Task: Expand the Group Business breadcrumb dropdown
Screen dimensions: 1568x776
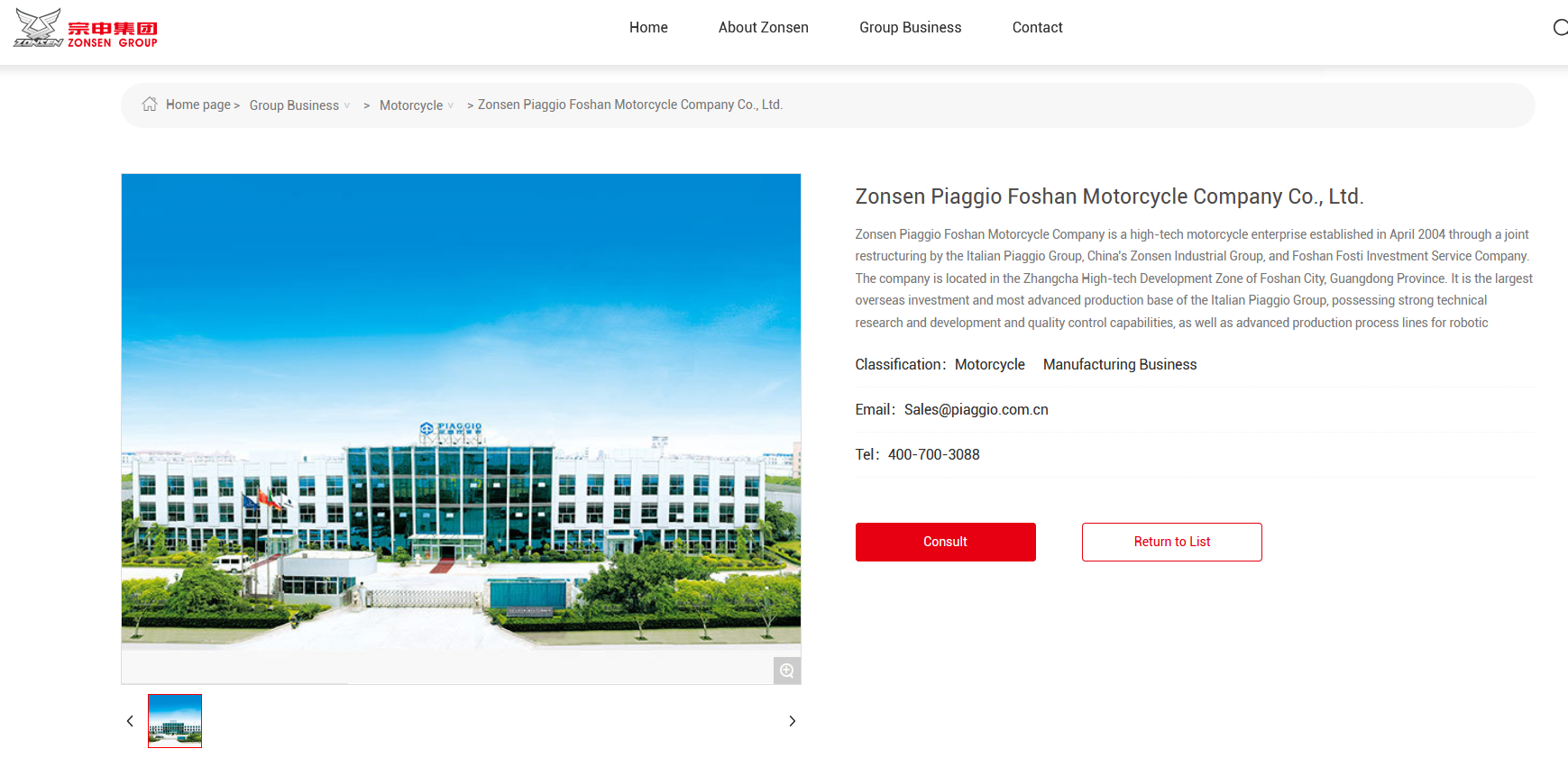Action: pyautogui.click(x=347, y=105)
